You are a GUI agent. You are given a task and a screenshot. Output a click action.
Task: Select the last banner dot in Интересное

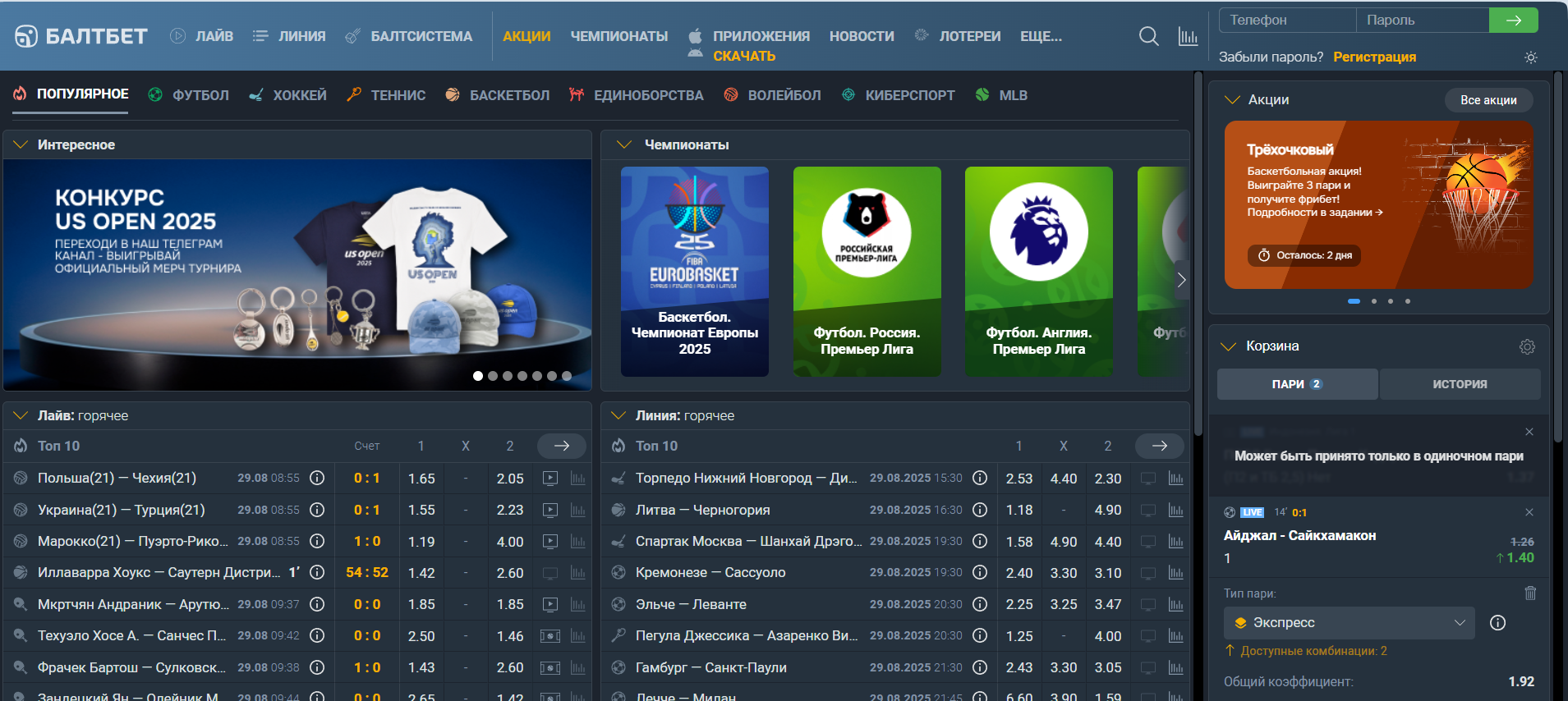(567, 376)
